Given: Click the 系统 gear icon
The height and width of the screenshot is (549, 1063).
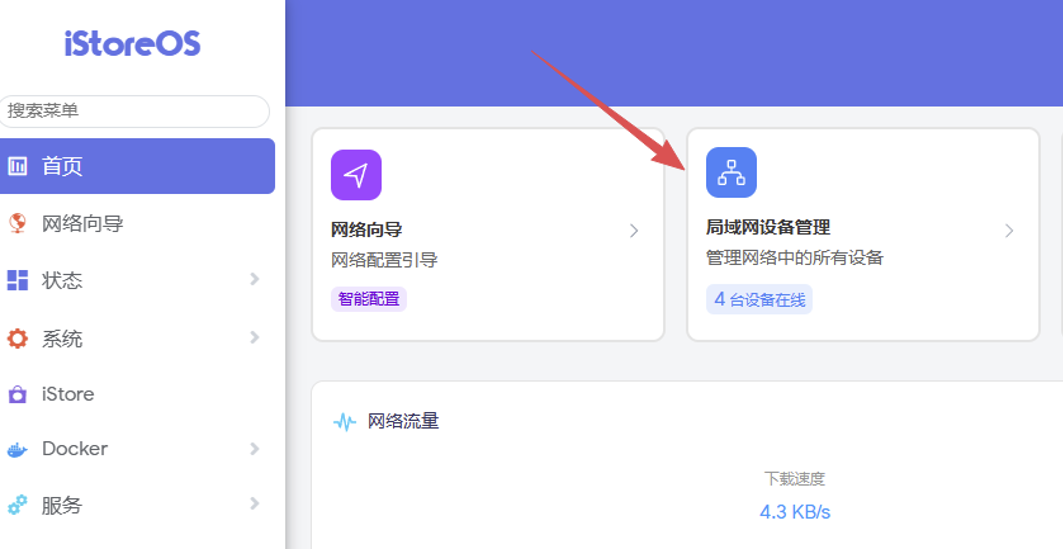Looking at the screenshot, I should (x=18, y=338).
